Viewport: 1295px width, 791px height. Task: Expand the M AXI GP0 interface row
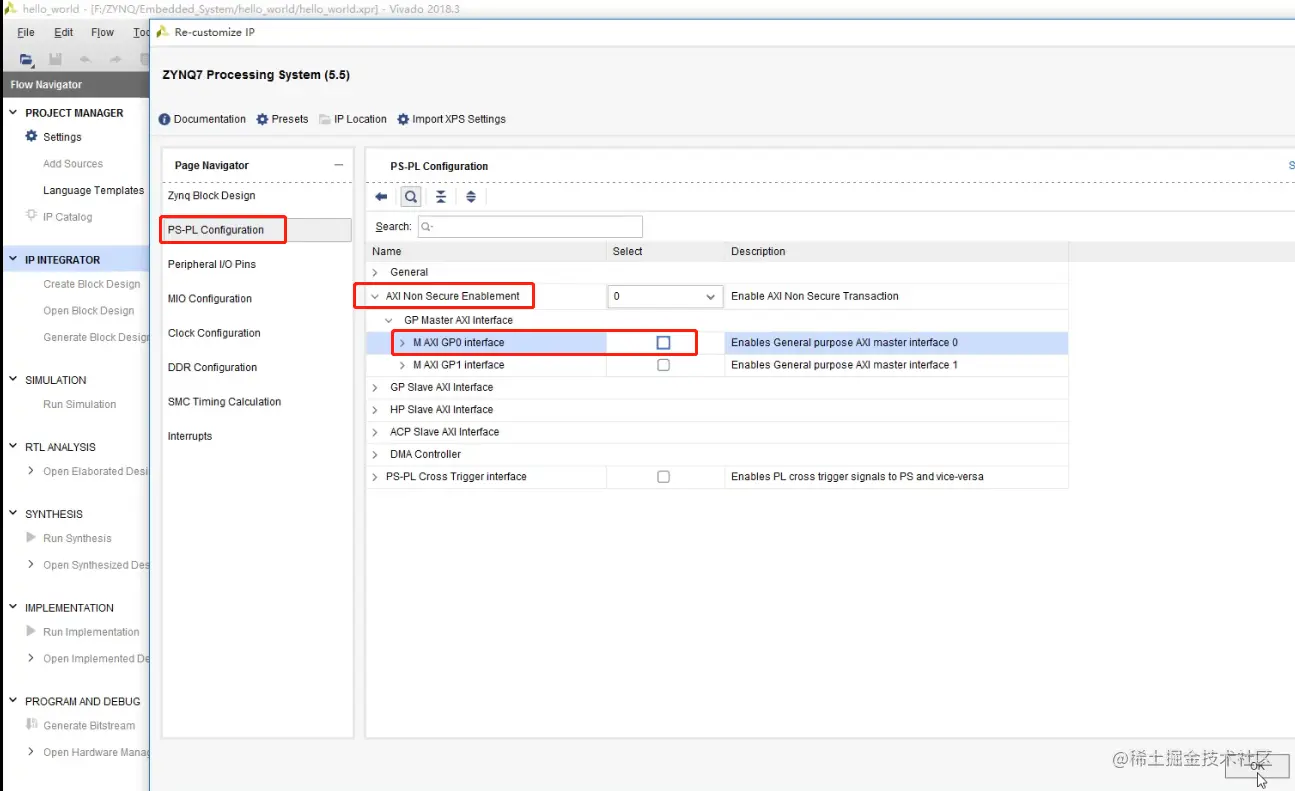point(402,342)
